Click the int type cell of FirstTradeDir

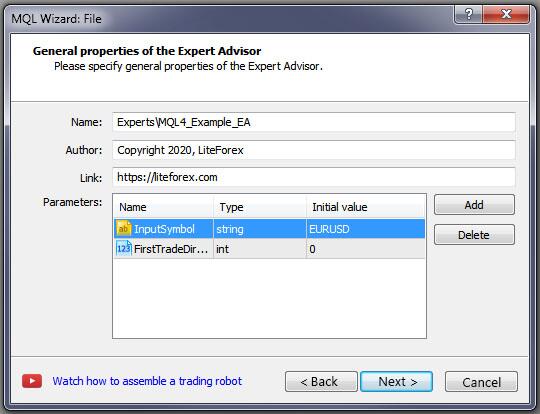(260, 249)
